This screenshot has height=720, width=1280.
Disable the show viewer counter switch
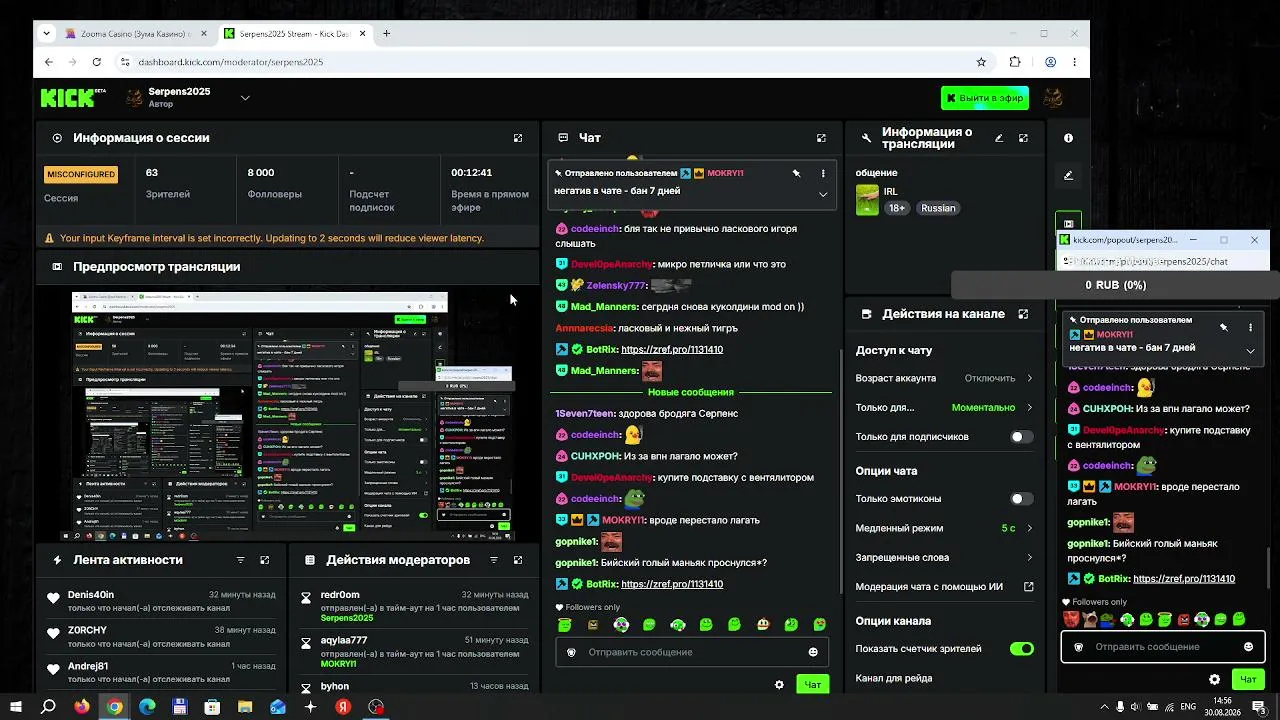[1021, 649]
